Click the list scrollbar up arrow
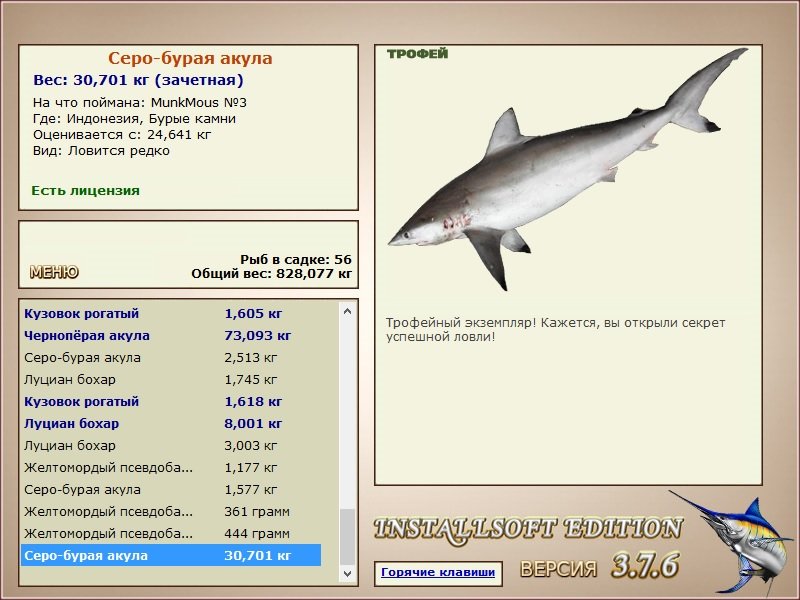The width and height of the screenshot is (800, 600). point(347,311)
